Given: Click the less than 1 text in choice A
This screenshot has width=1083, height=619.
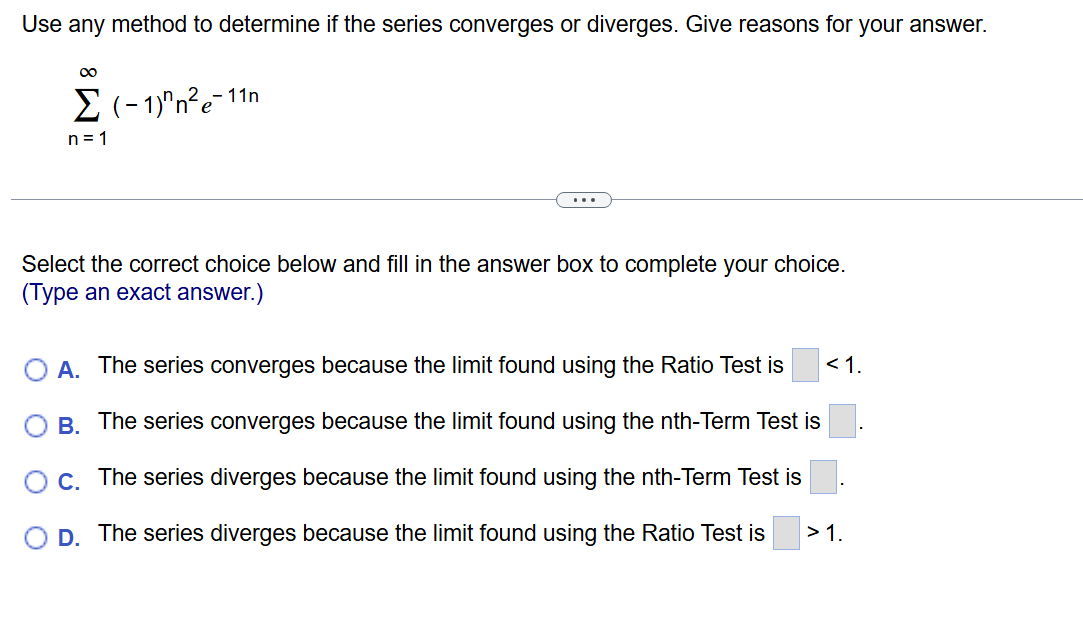Looking at the screenshot, I should (845, 365).
